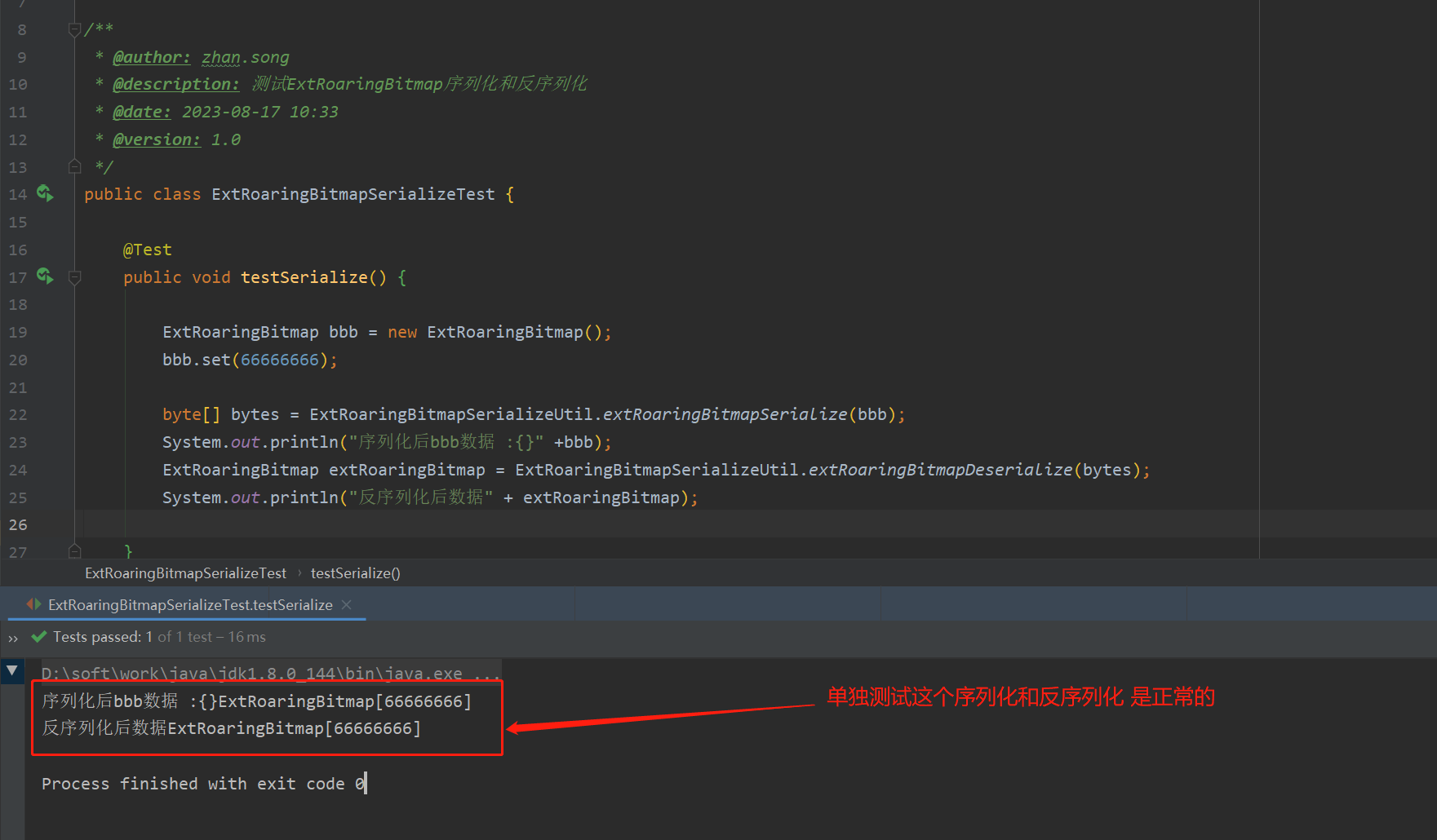This screenshot has height=840, width=1437.
Task: Fold the testSerialize method on line 17
Action: (x=74, y=277)
